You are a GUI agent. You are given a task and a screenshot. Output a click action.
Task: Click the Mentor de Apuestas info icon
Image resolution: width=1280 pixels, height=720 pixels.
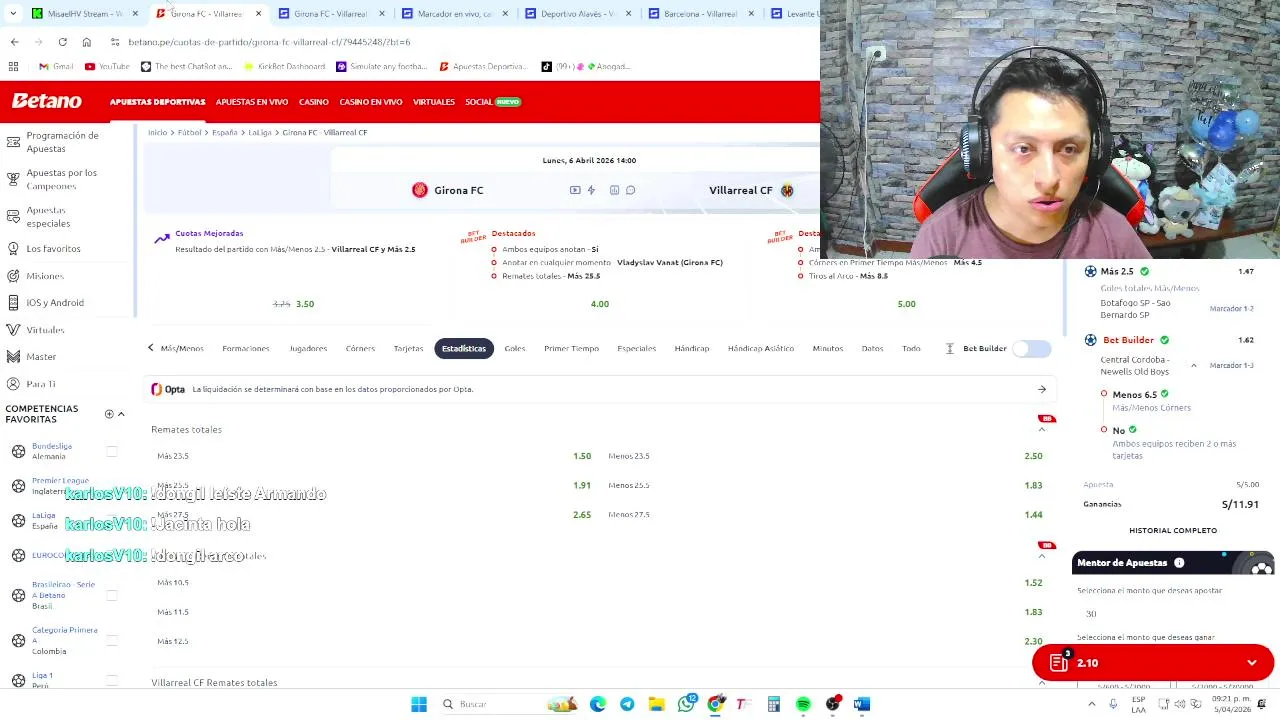point(1179,563)
